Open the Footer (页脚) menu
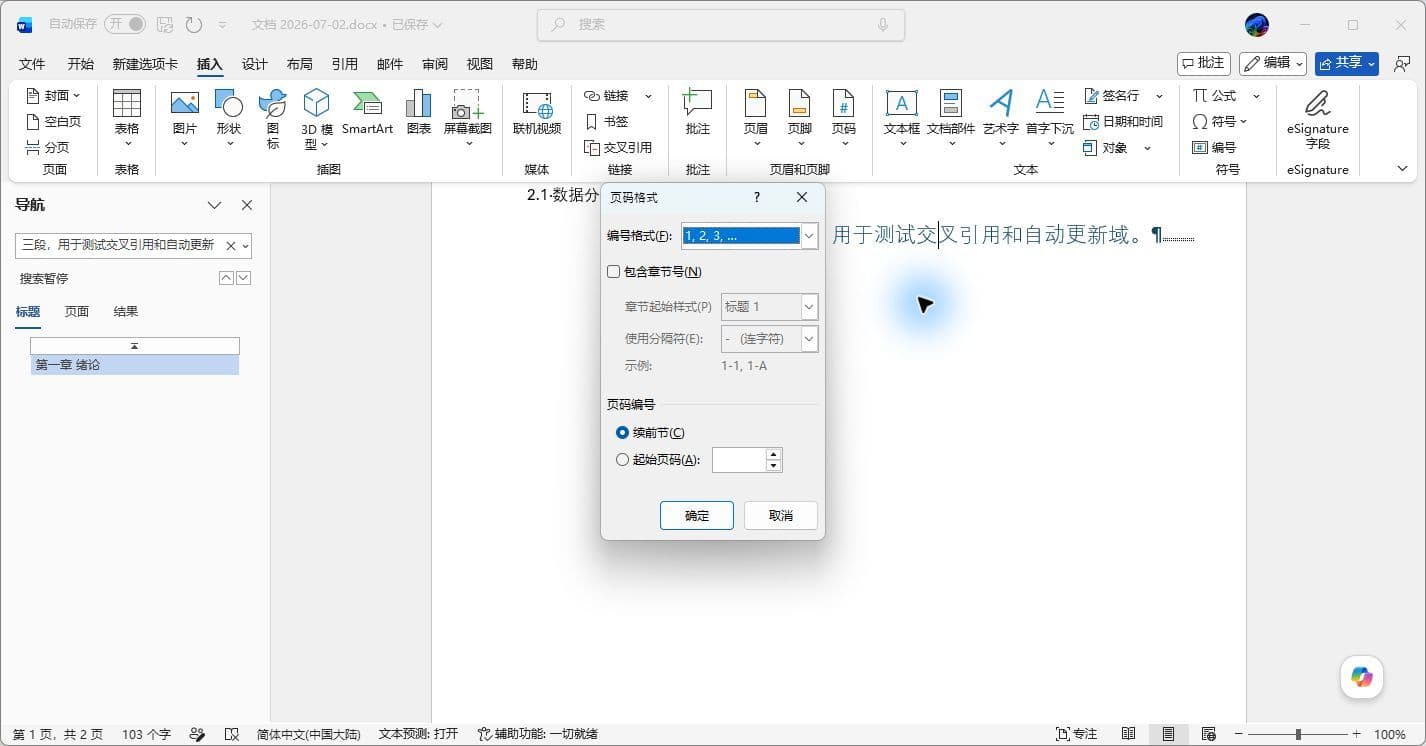The height and width of the screenshot is (746, 1426). point(800,118)
